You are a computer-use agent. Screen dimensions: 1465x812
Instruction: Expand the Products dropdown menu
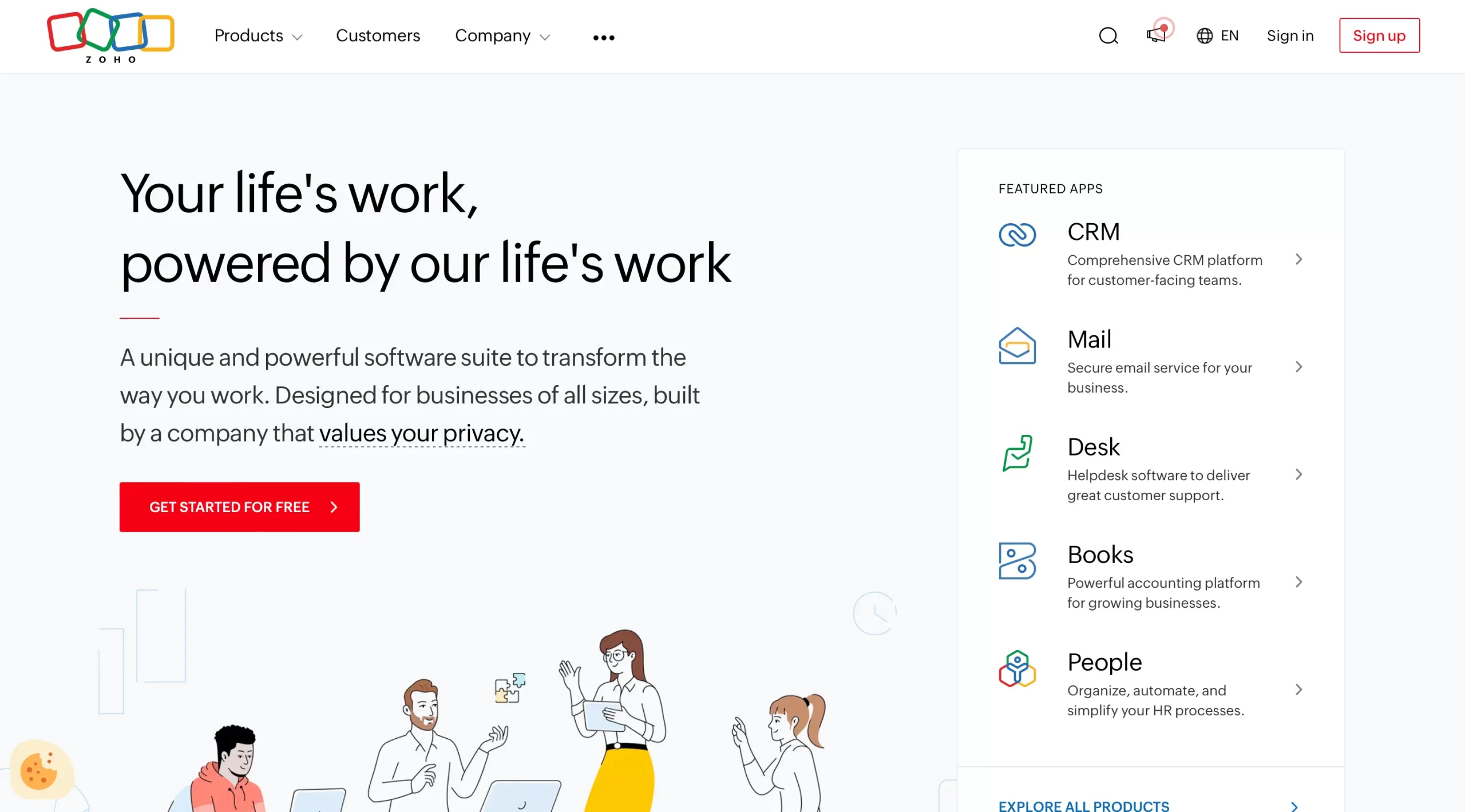(x=258, y=35)
